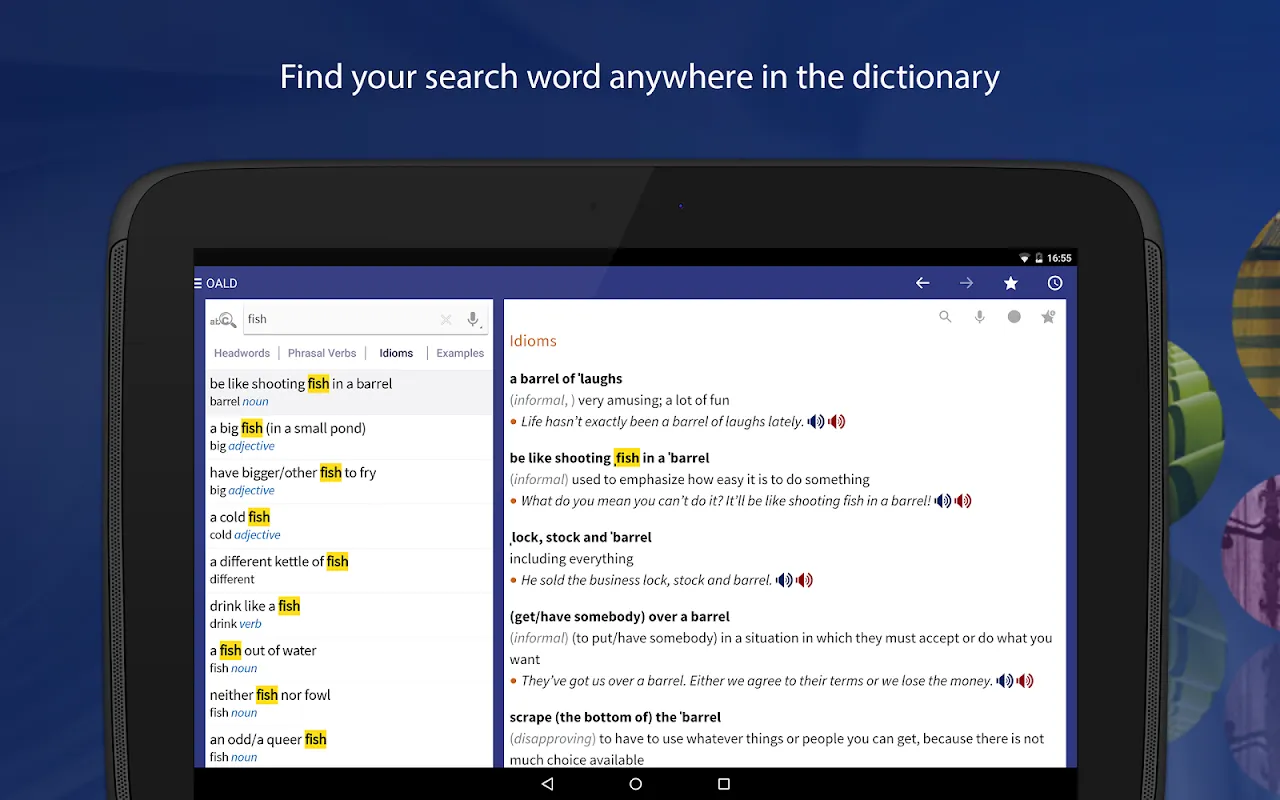This screenshot has height=800, width=1280.
Task: Play red audio for 'lock, stock and barrel' example
Action: point(805,580)
